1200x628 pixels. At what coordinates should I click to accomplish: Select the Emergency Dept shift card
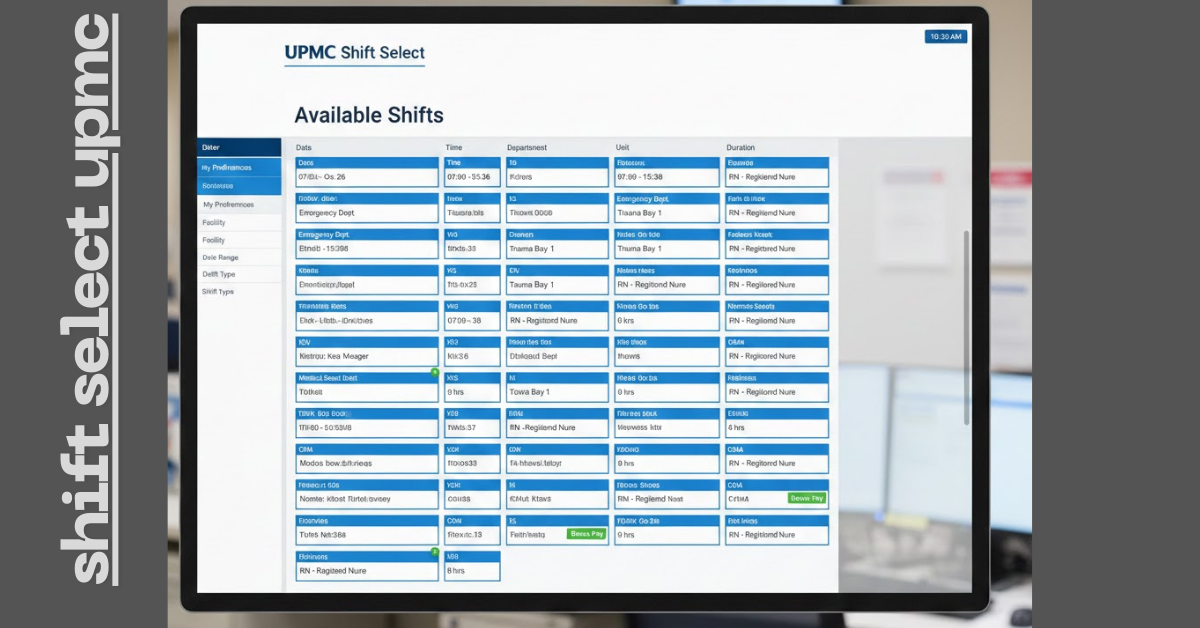point(367,211)
